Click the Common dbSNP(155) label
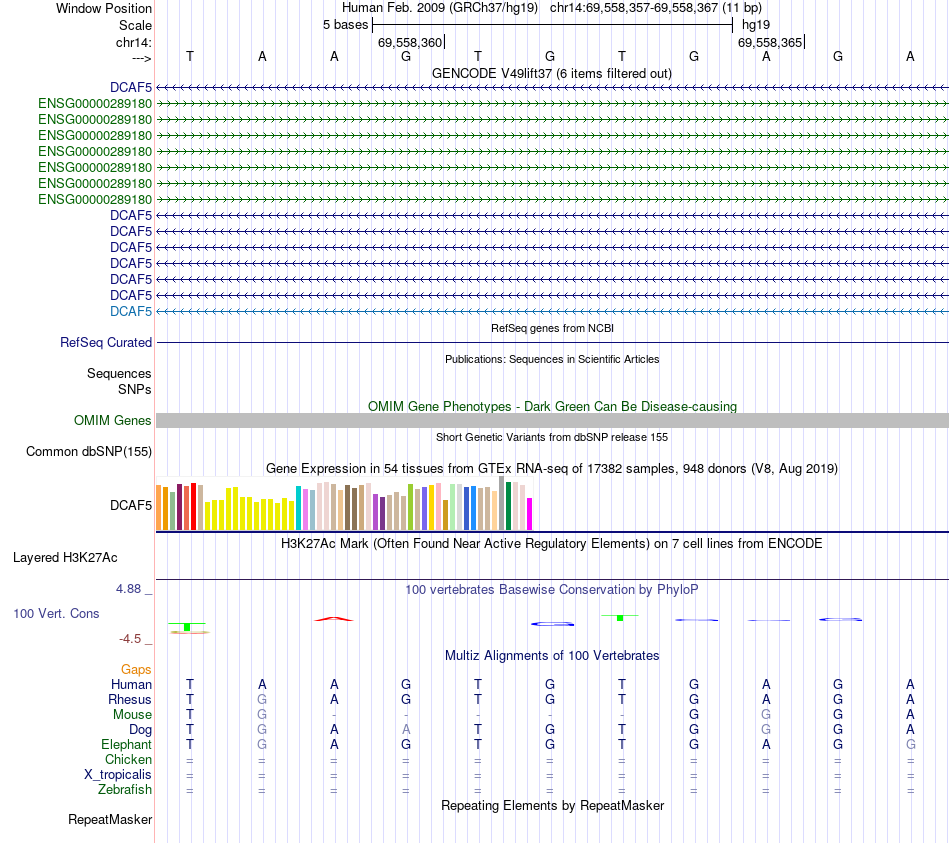Viewport: 950px width, 843px height. point(89,451)
